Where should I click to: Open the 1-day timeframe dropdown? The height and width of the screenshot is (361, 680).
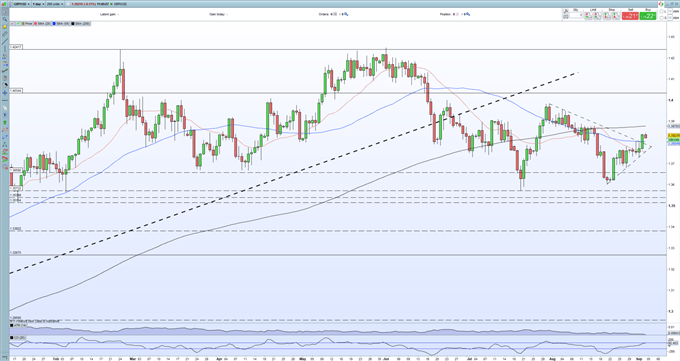click(x=38, y=4)
